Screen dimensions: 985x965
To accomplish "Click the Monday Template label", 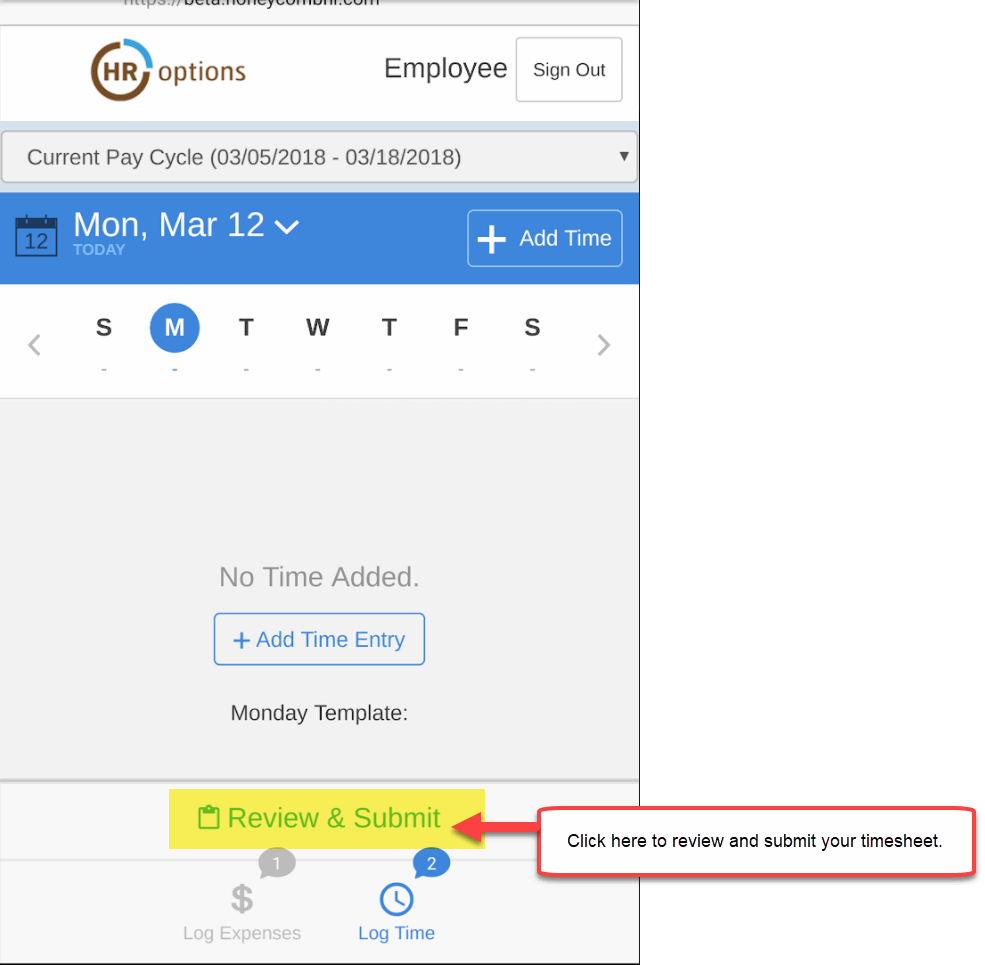I will [319, 713].
